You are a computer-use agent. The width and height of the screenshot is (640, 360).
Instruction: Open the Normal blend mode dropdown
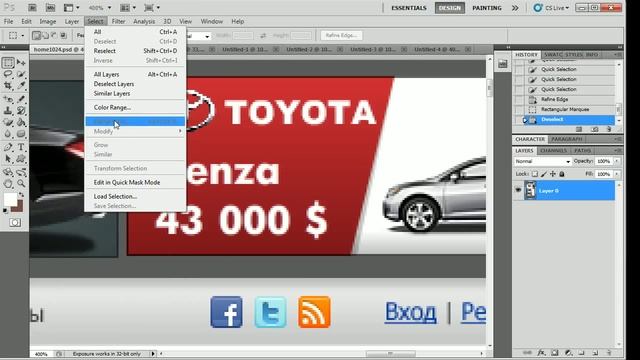pyautogui.click(x=542, y=161)
